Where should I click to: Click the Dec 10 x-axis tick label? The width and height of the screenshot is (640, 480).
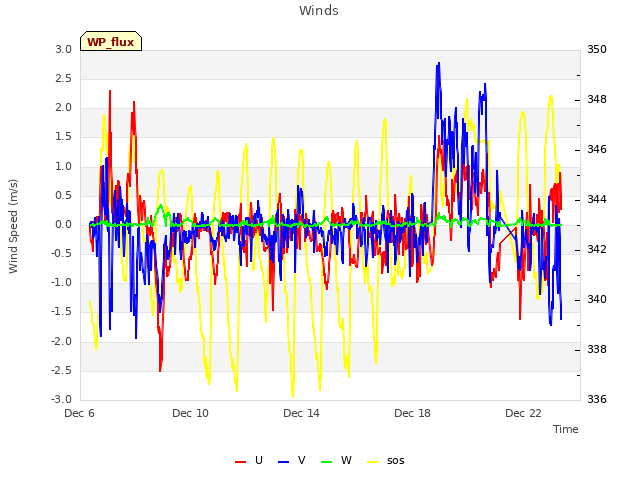pos(190,413)
